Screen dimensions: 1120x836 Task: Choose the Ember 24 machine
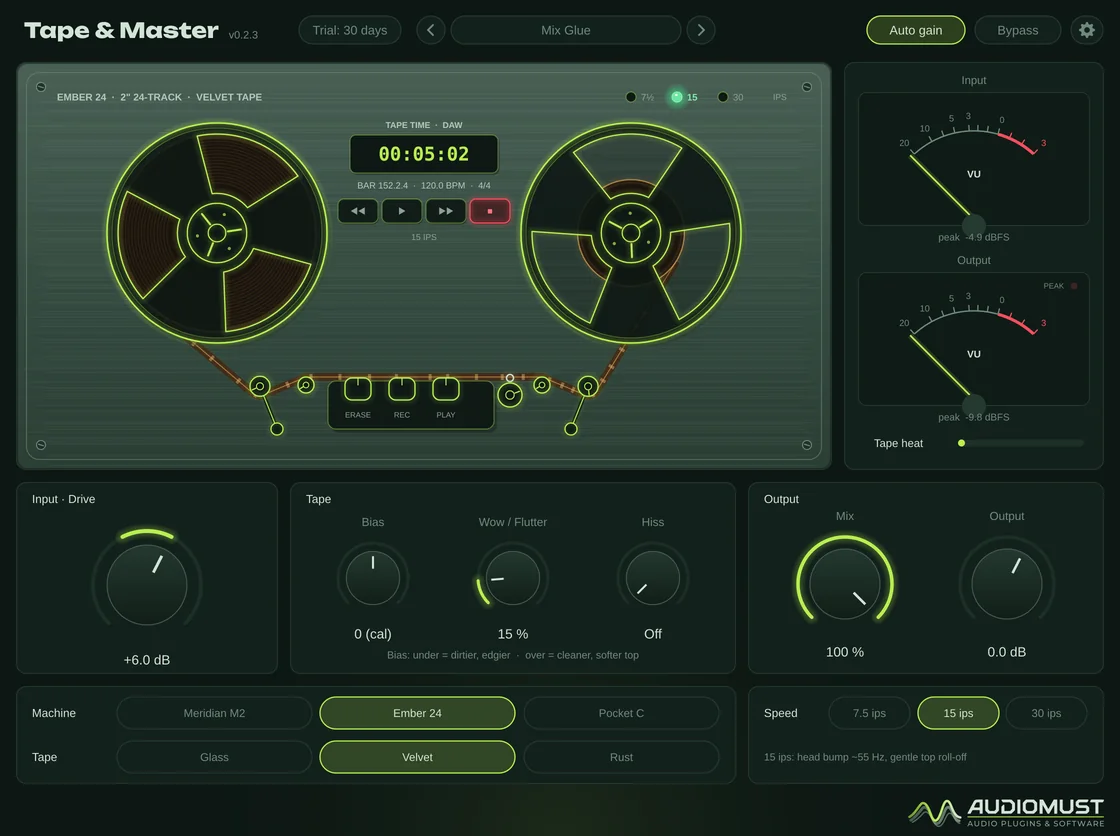pos(417,713)
